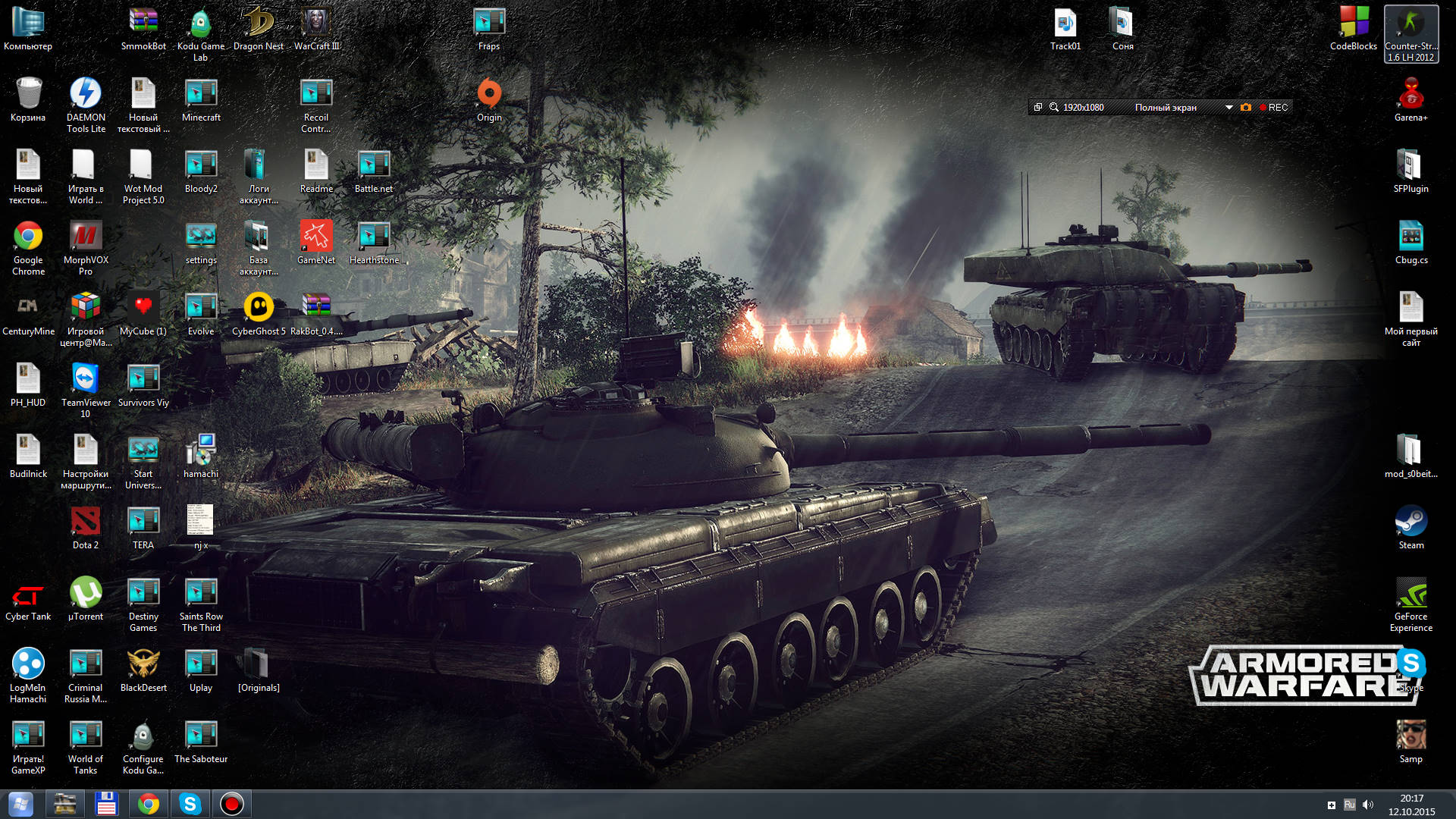
Task: Open the Cbug.cs file
Action: 1411,243
